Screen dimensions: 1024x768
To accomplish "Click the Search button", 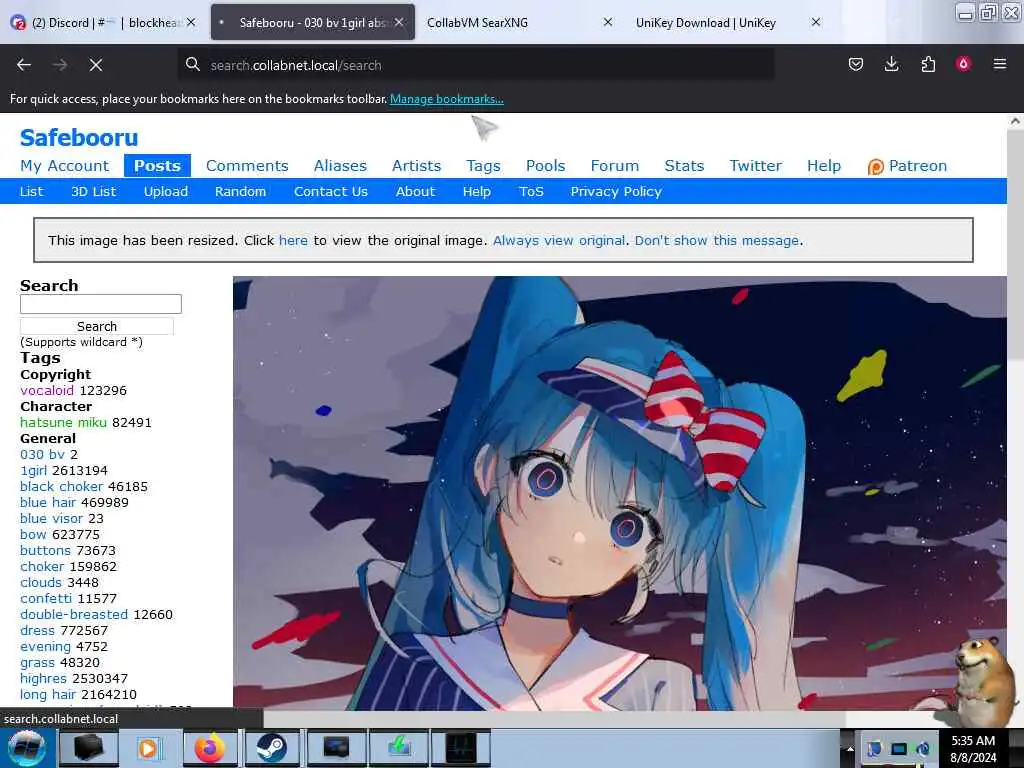I will tap(97, 326).
